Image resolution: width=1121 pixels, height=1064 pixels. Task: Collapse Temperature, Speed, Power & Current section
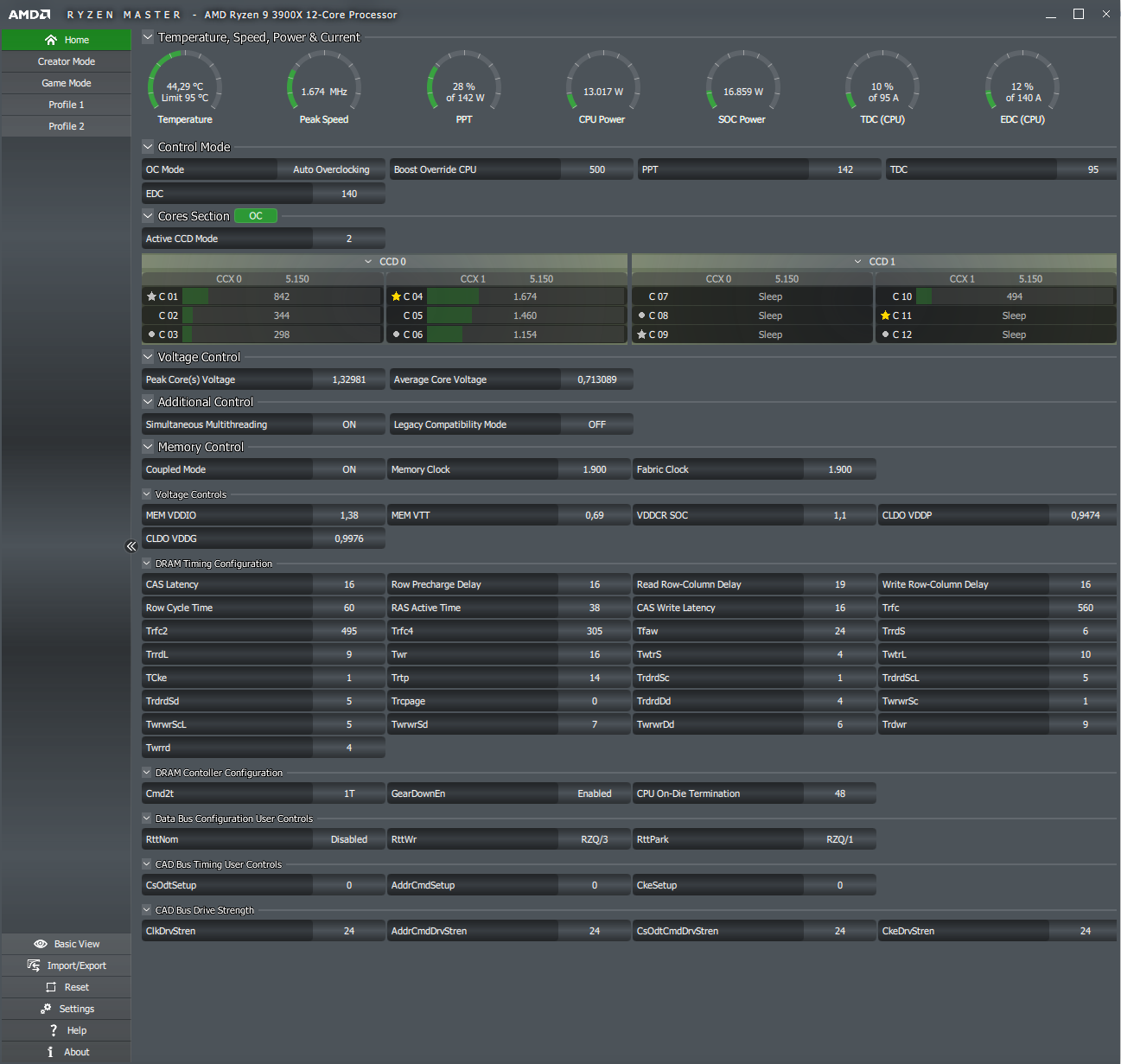point(148,37)
